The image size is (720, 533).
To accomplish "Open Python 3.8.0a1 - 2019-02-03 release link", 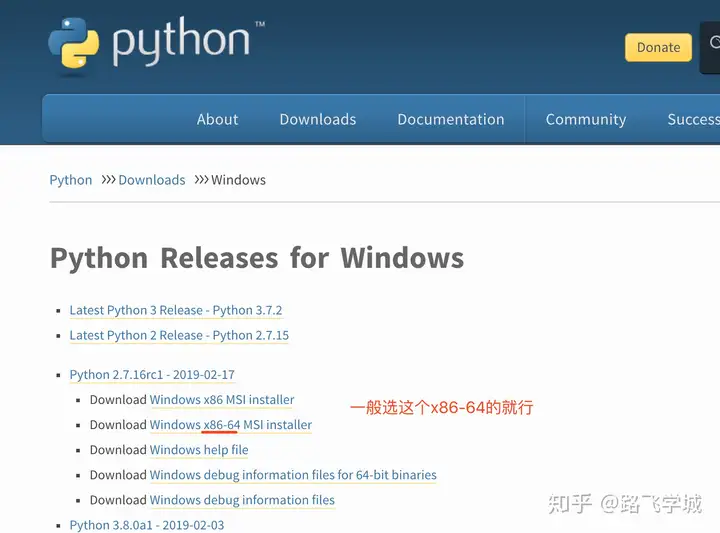I will pos(147,525).
